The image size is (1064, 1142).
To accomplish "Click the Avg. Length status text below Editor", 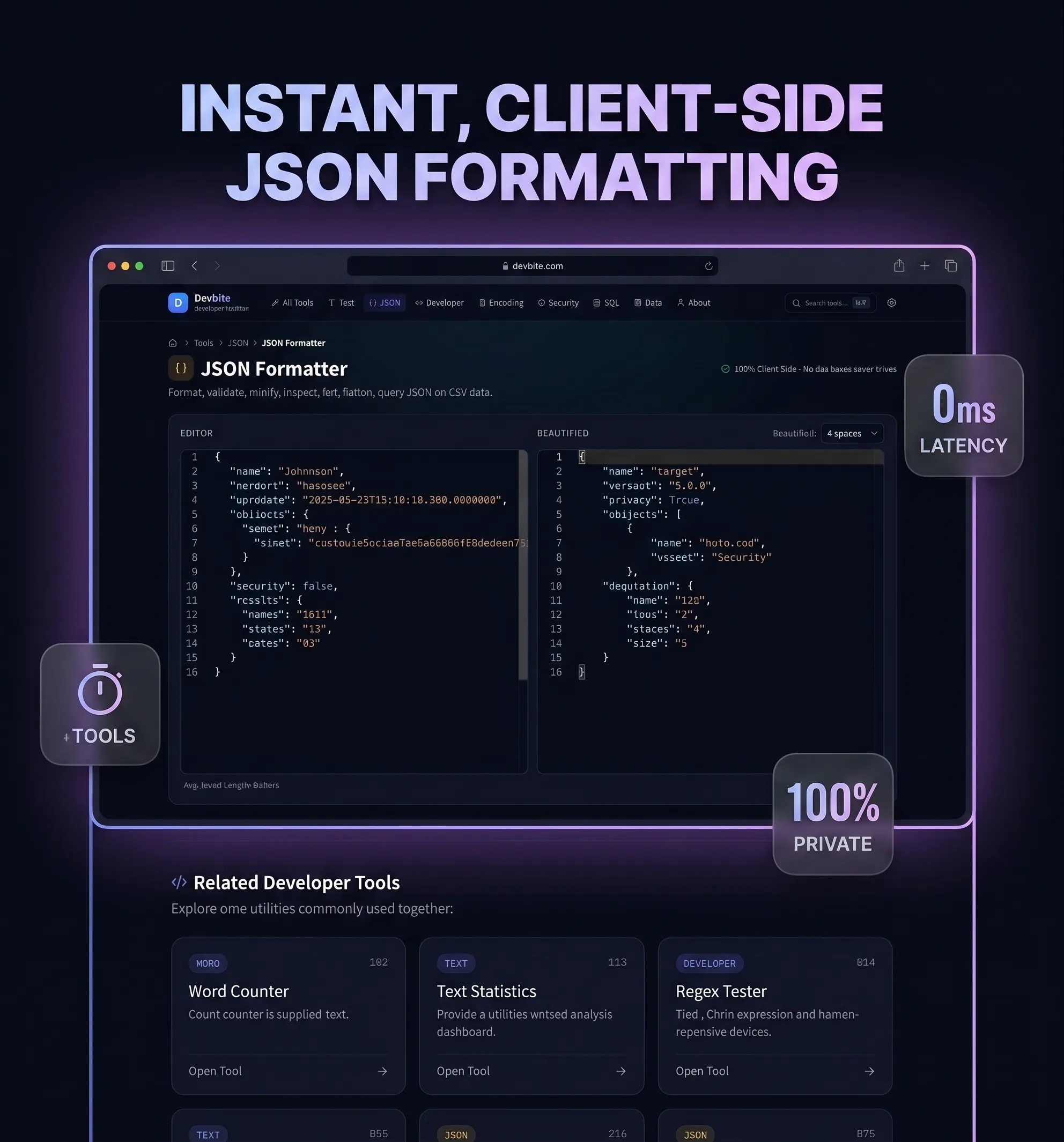I will pyautogui.click(x=231, y=785).
